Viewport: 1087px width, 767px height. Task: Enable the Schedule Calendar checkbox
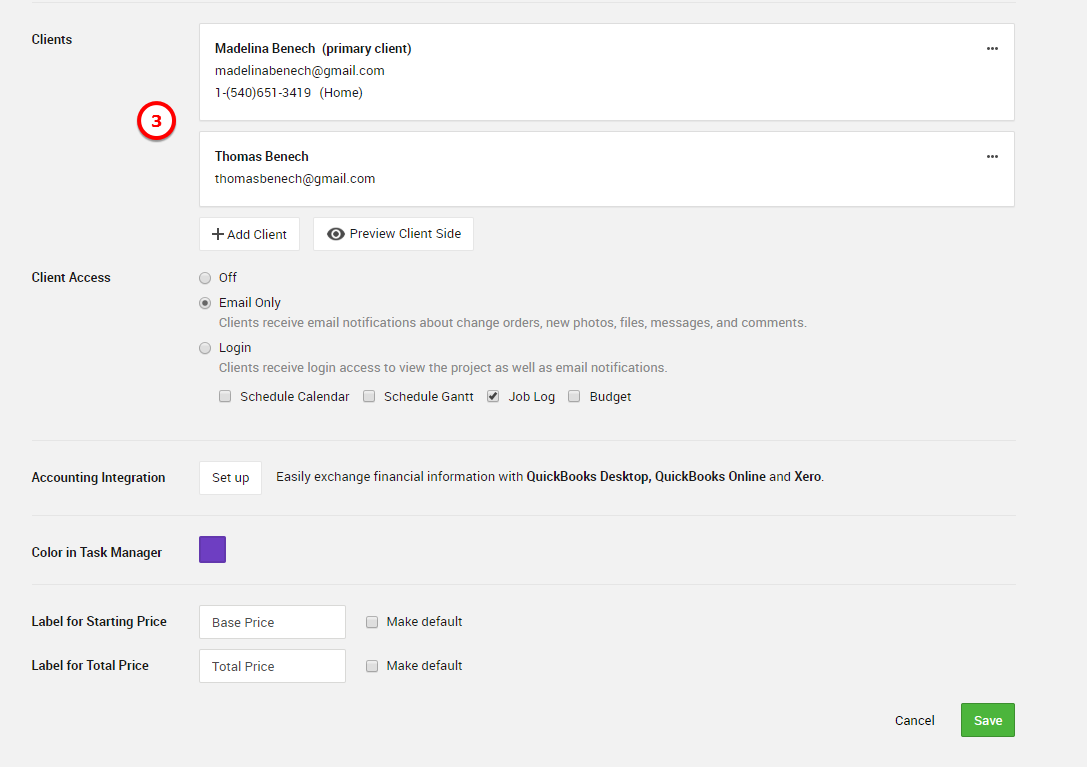point(225,396)
